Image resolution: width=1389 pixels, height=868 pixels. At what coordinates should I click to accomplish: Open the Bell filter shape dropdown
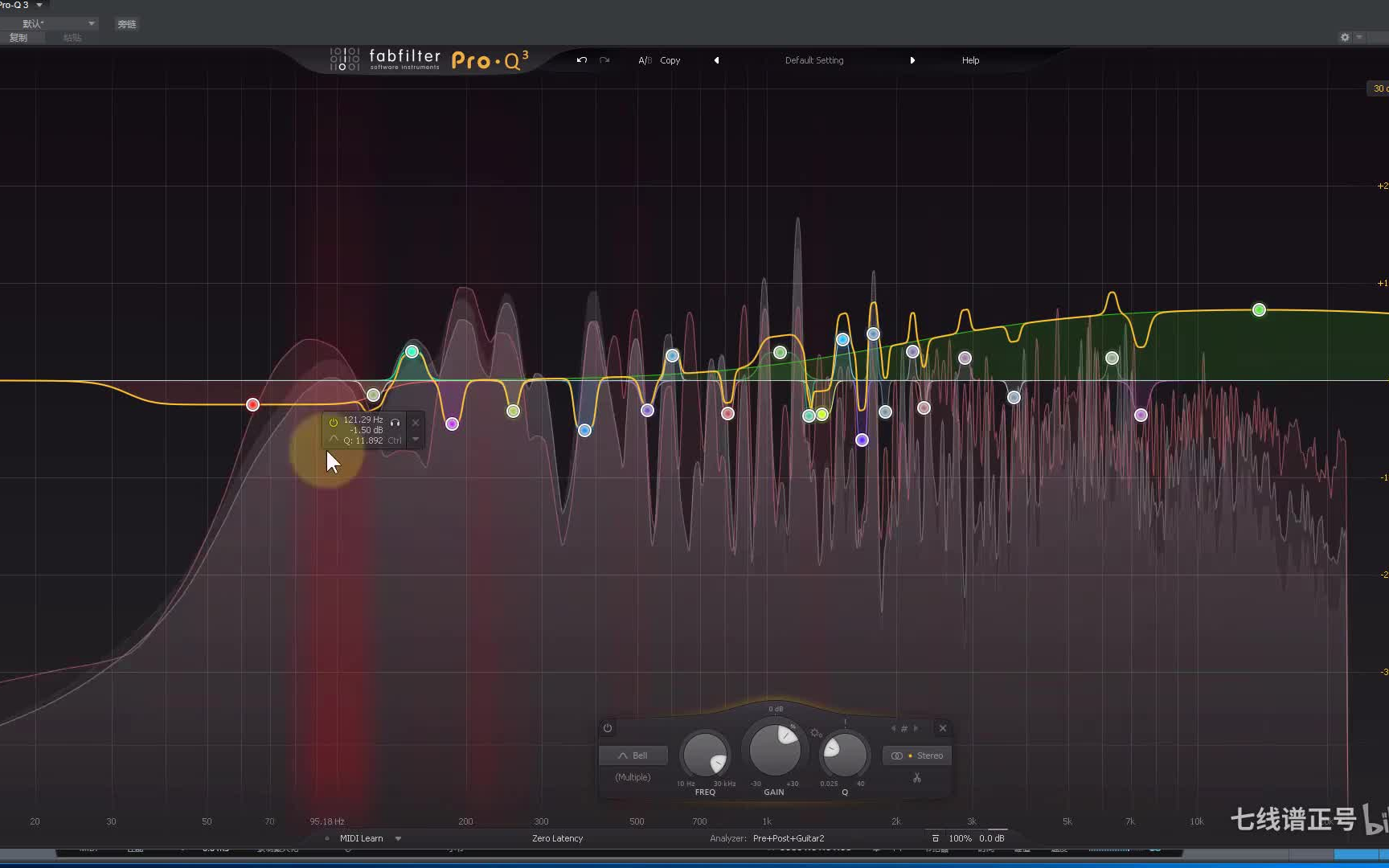pos(633,755)
